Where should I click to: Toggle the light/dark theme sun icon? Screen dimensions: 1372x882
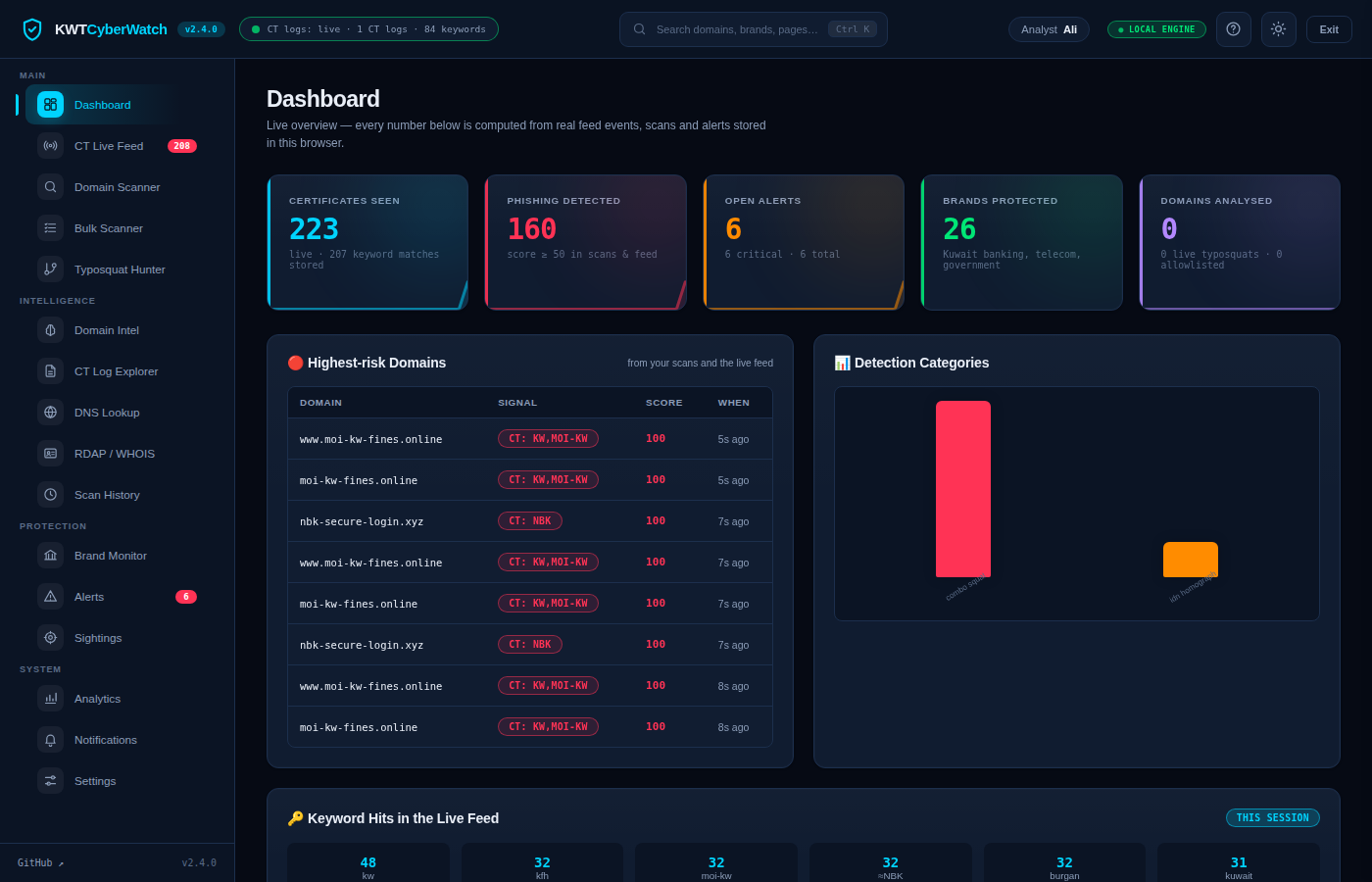pyautogui.click(x=1278, y=29)
